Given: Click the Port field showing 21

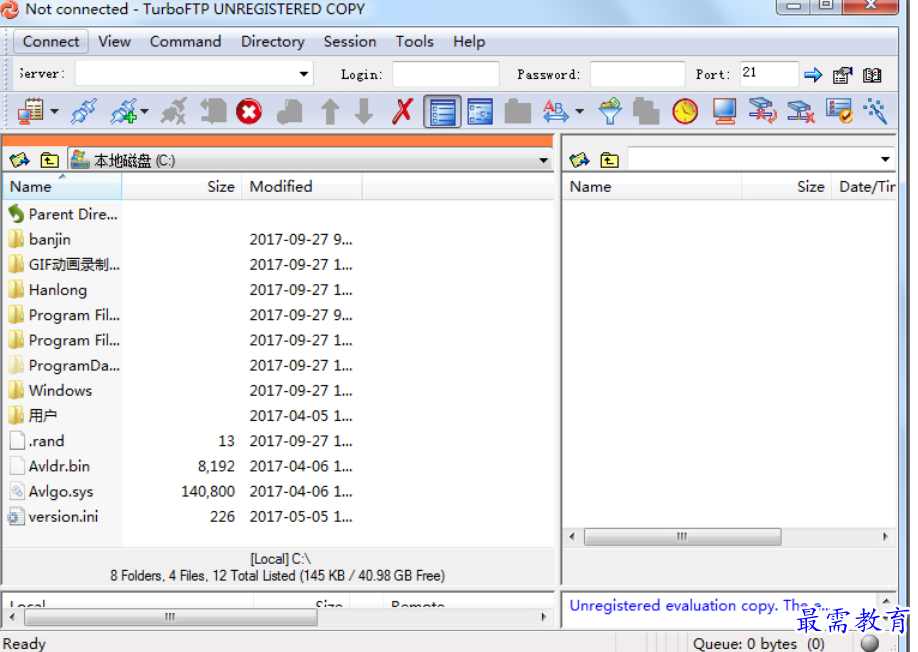Looking at the screenshot, I should [769, 74].
